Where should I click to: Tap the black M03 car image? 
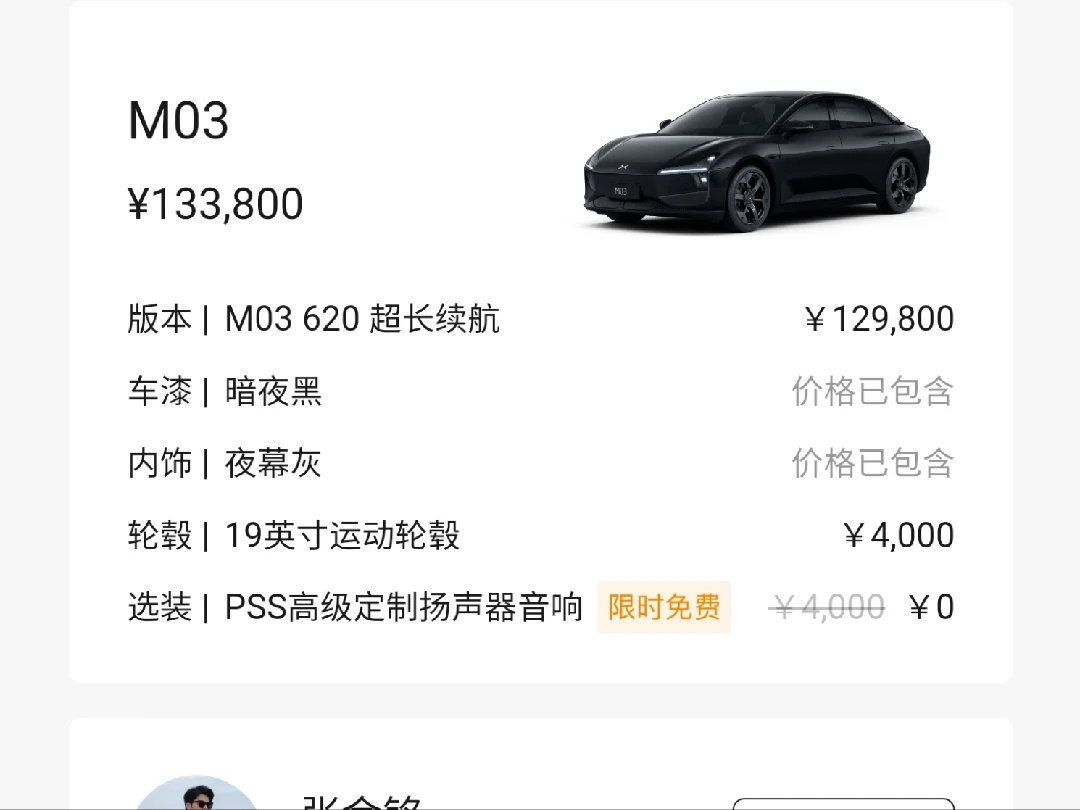[758, 160]
